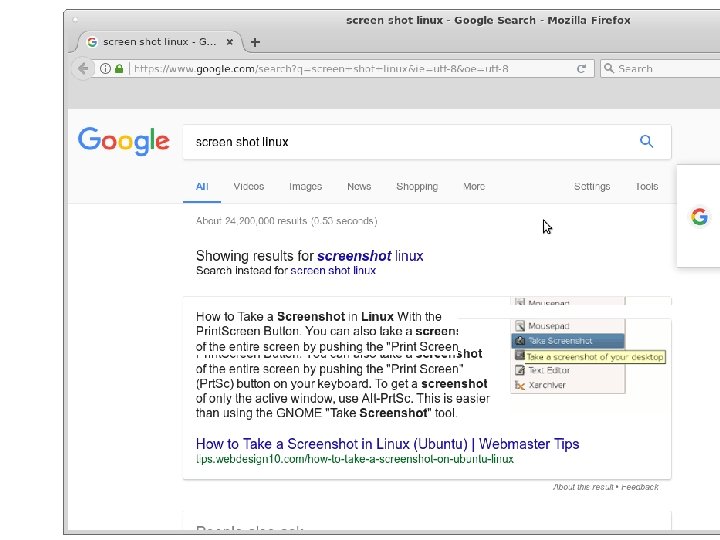Viewport: 720px width, 540px height.
Task: Click the Text Editor icon in snippet image
Action: tap(520, 370)
